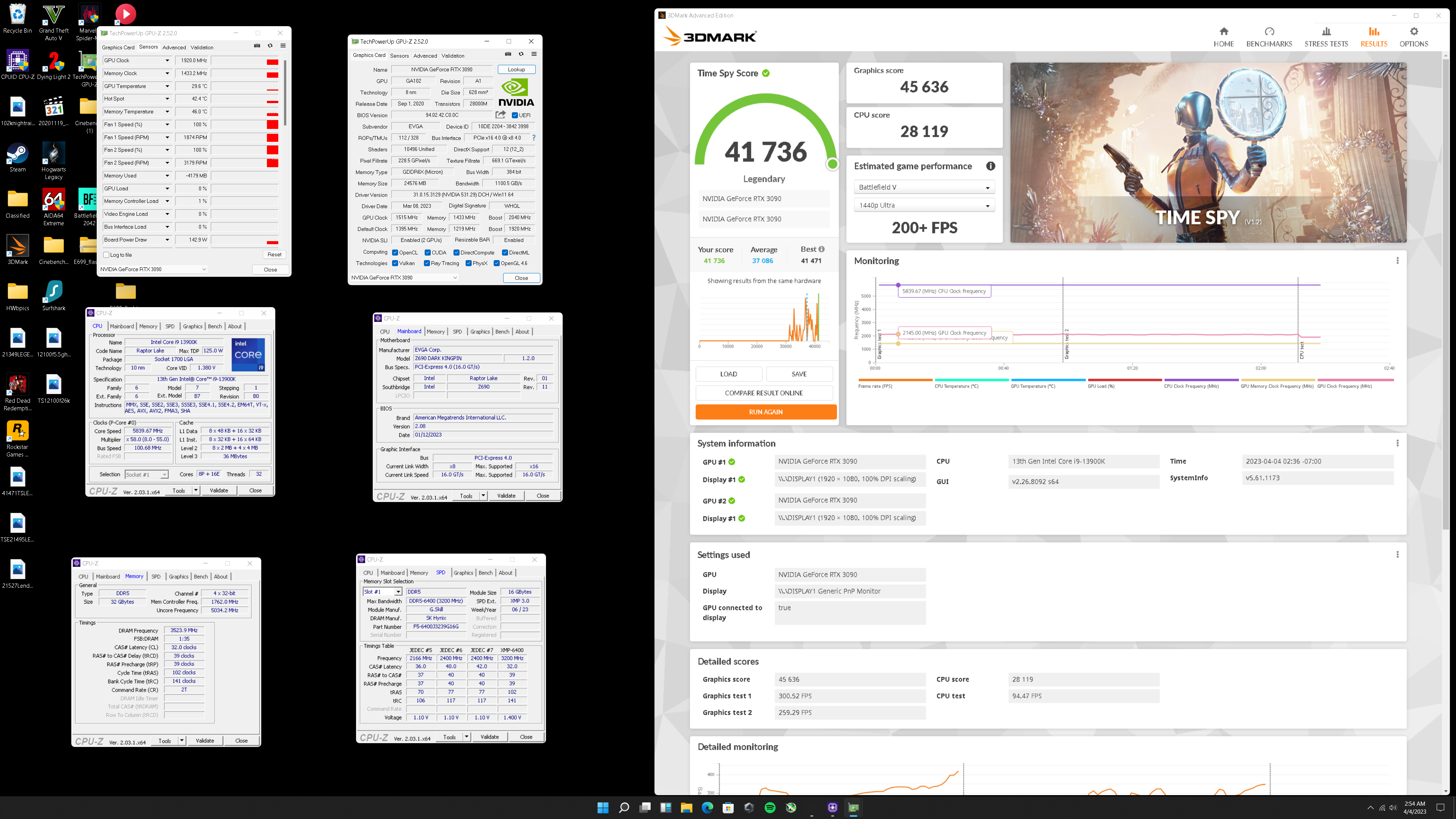Click COMPARE RESULT ONLINE button
The height and width of the screenshot is (819, 1456).
coord(764,393)
